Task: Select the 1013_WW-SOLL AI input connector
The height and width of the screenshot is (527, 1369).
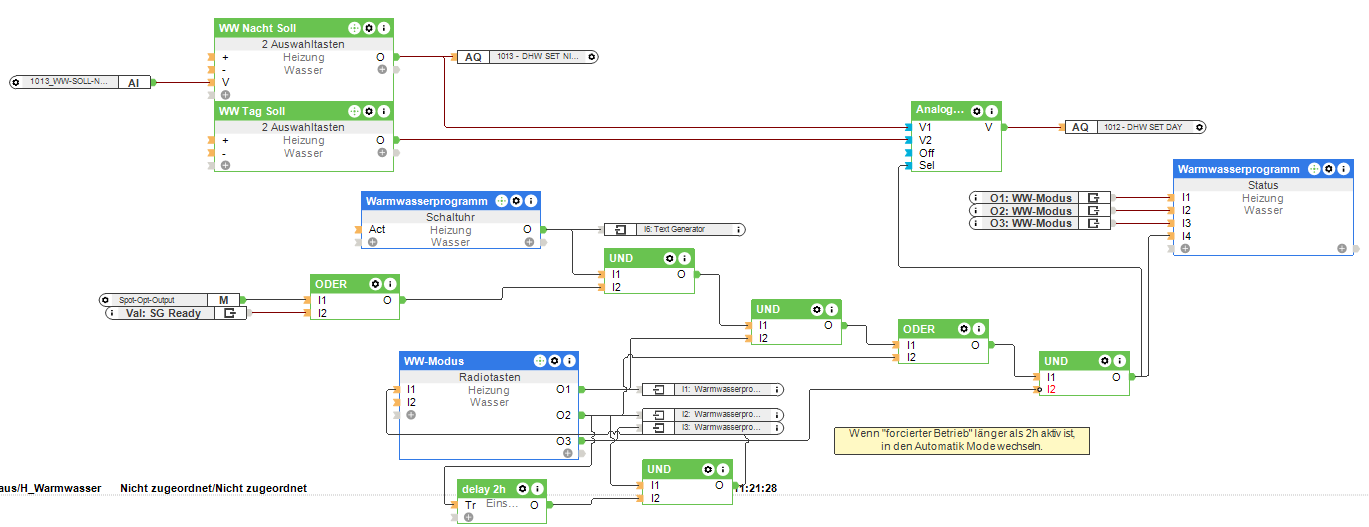Action: point(80,82)
